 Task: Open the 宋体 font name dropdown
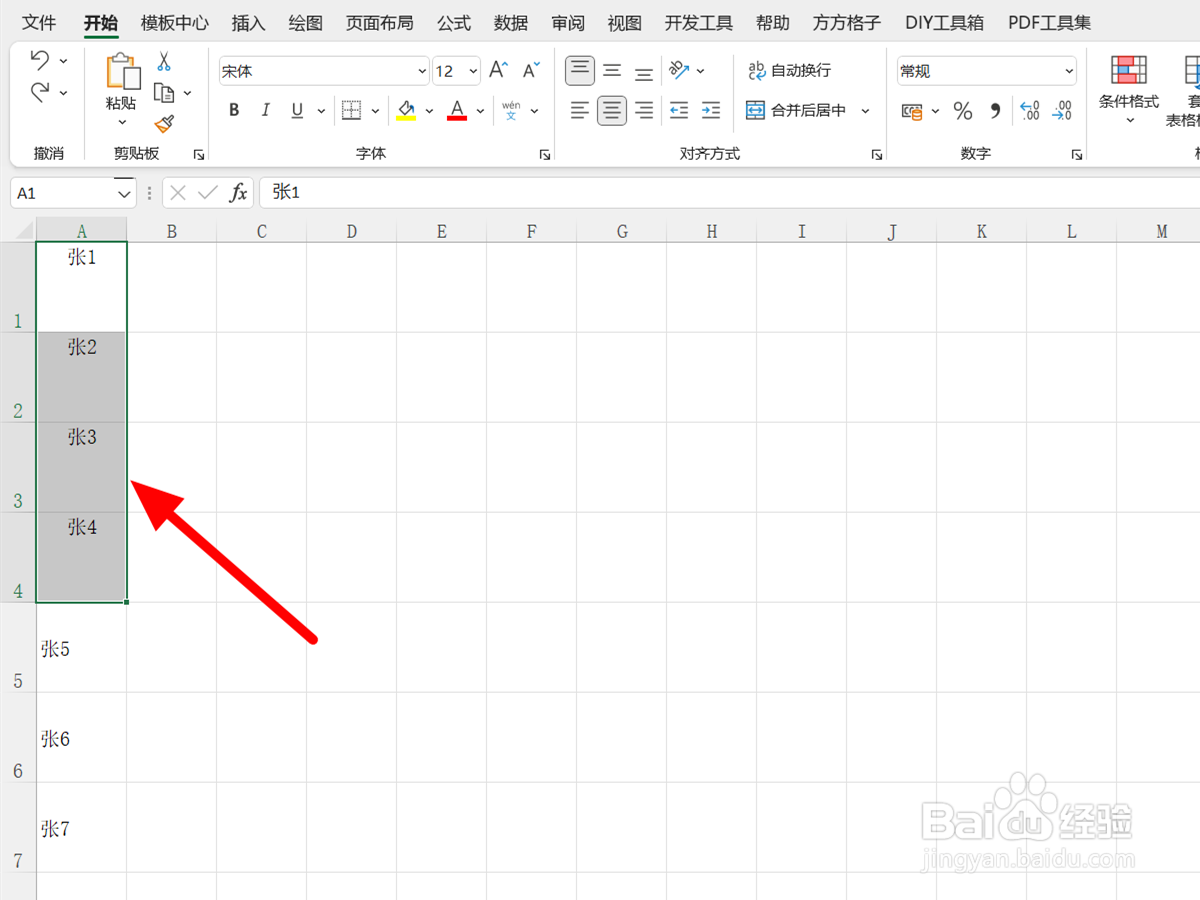[421, 71]
